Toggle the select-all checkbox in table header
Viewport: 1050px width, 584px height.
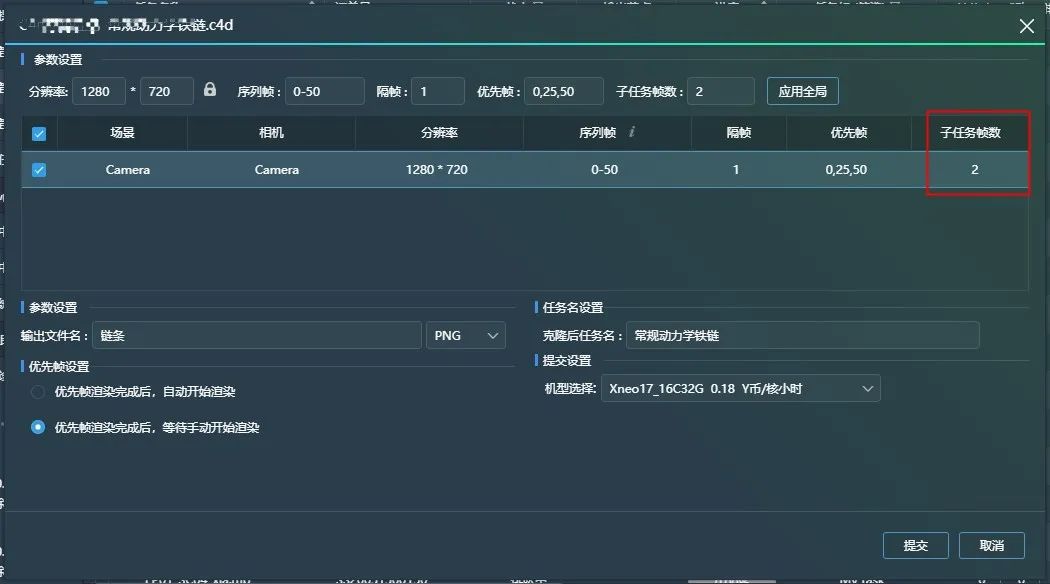39,133
